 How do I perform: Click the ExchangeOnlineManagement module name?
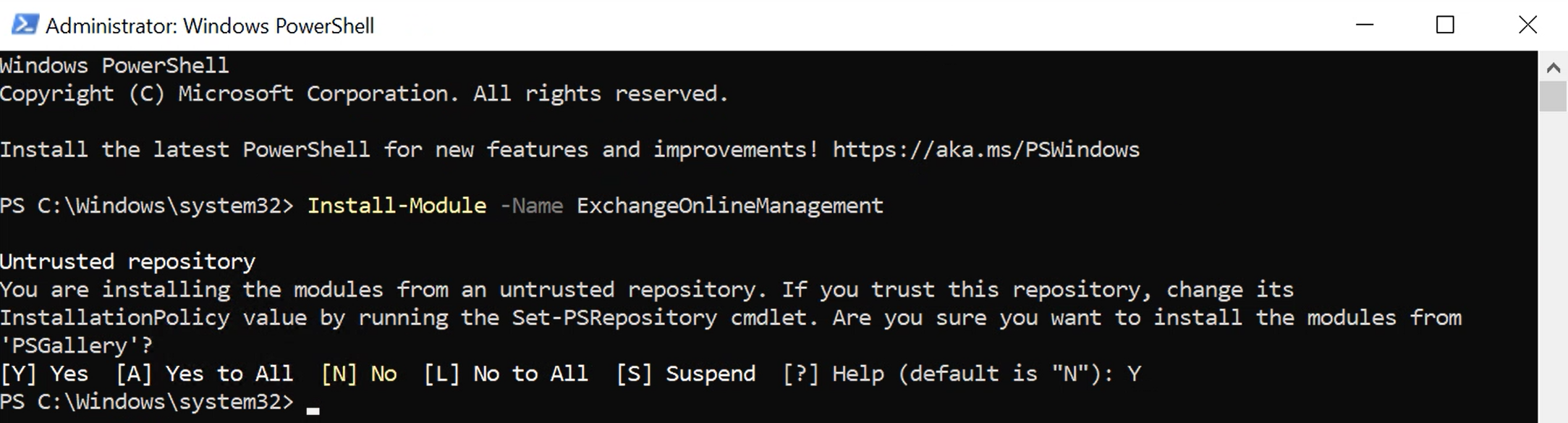pos(729,206)
